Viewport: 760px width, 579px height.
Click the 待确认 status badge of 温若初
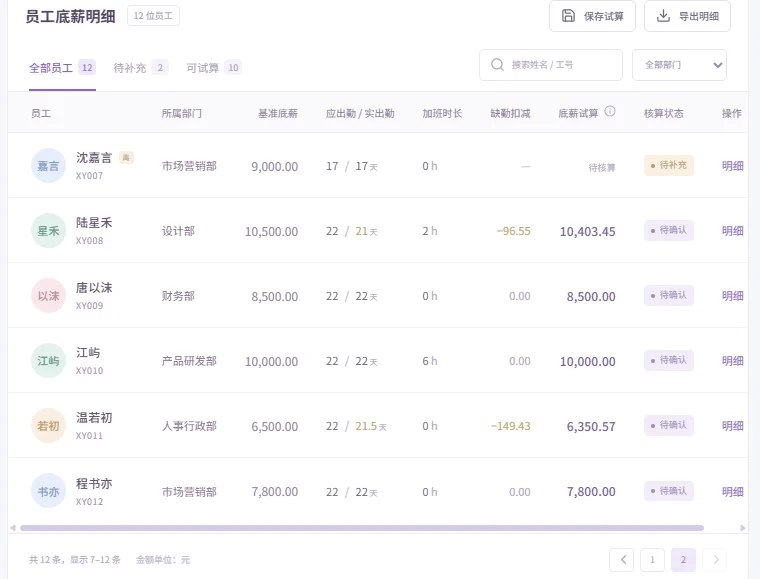point(669,425)
